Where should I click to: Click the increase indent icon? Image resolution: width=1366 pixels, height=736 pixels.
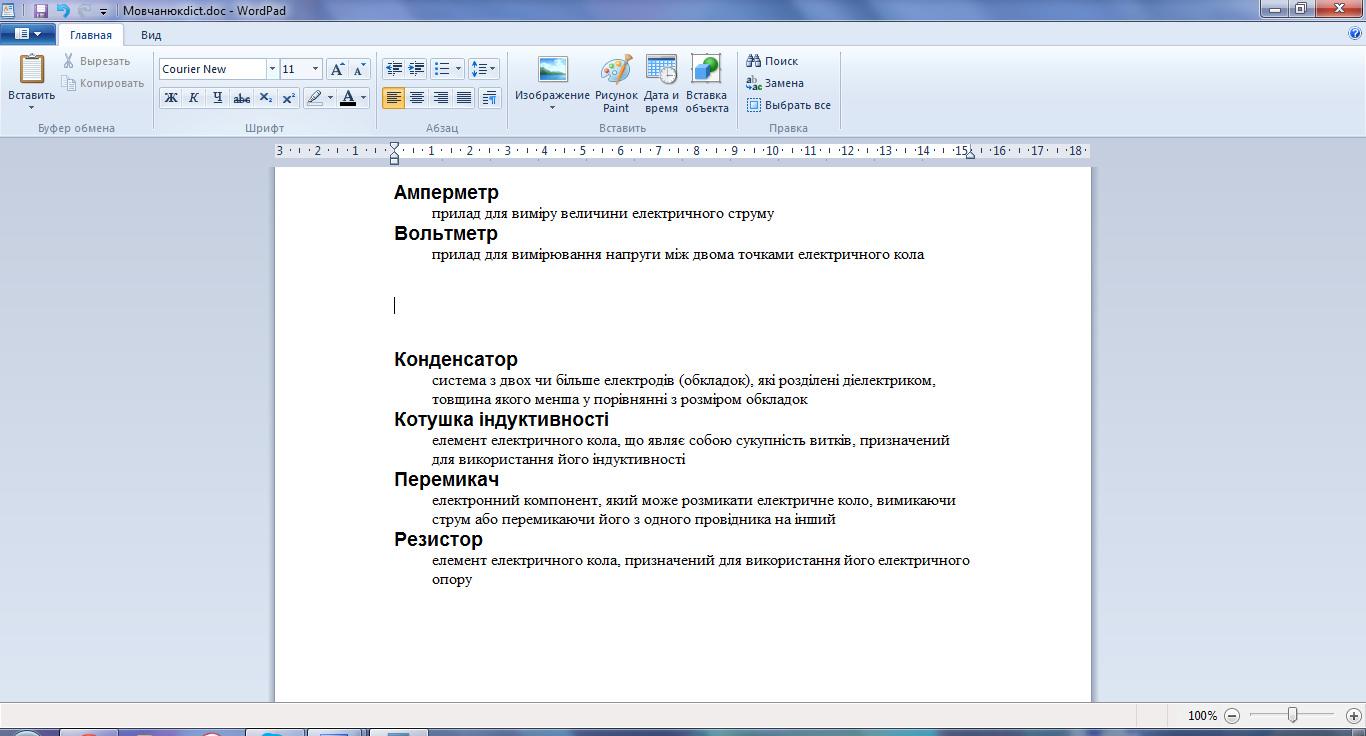tap(416, 69)
